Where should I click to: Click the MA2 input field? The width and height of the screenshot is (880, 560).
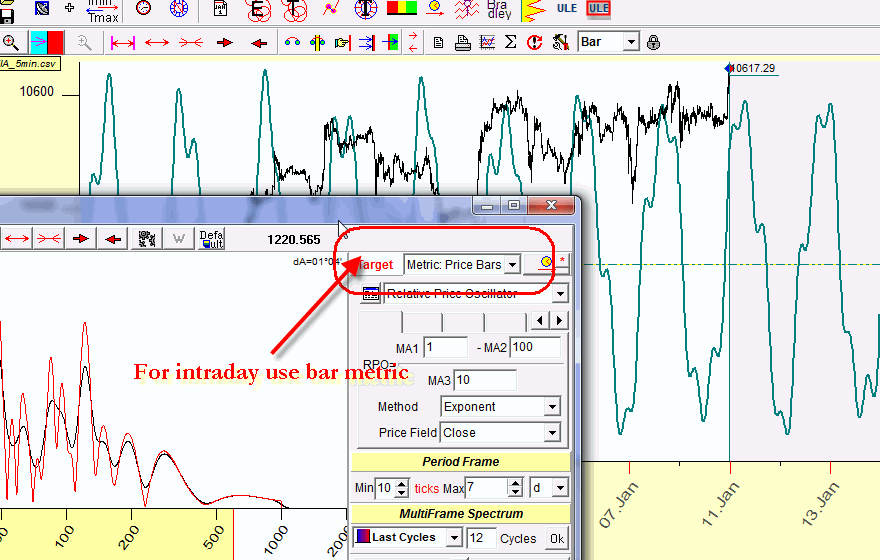click(x=537, y=347)
